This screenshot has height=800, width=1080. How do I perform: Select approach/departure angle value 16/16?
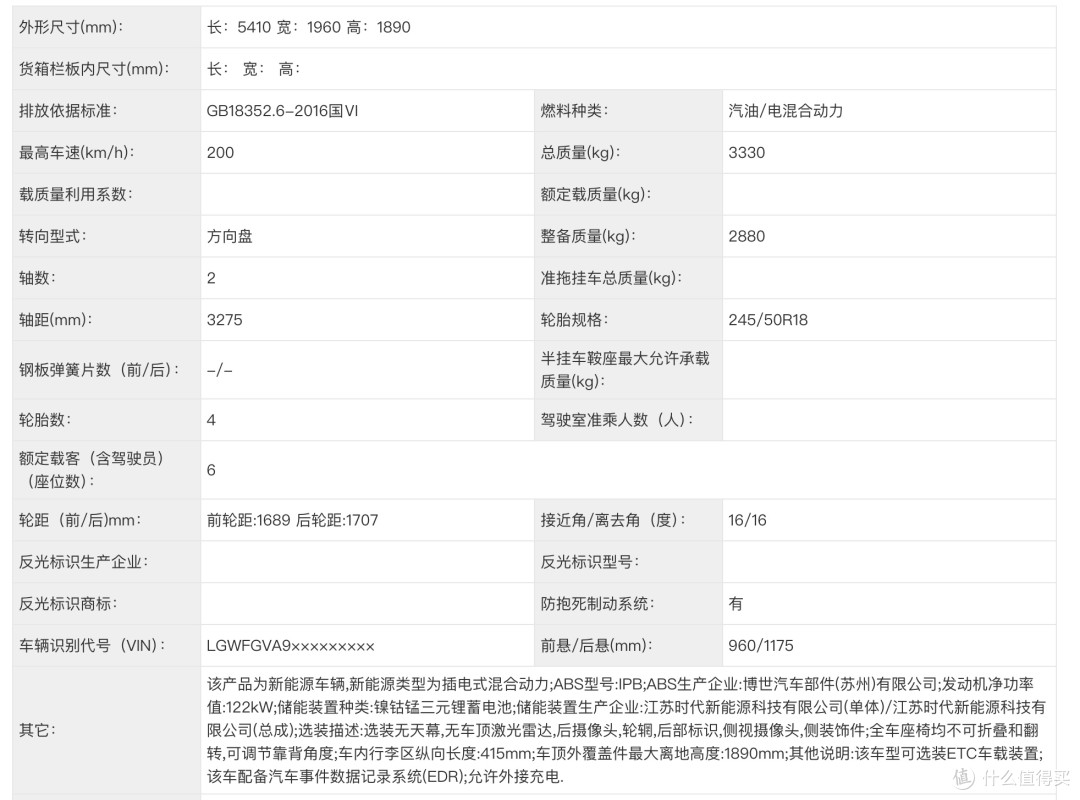[x=747, y=520]
